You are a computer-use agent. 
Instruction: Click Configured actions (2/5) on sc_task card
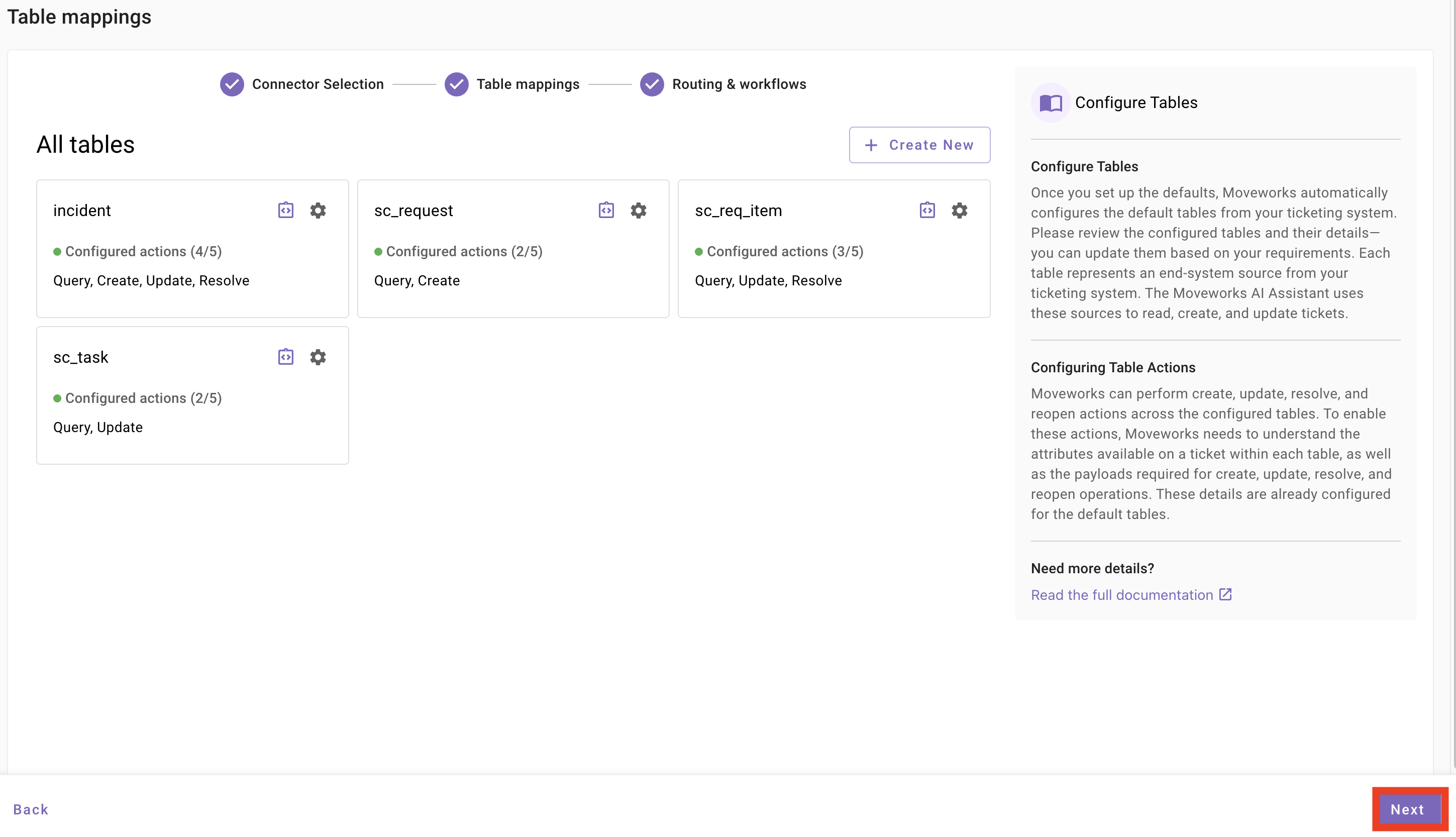tap(143, 398)
